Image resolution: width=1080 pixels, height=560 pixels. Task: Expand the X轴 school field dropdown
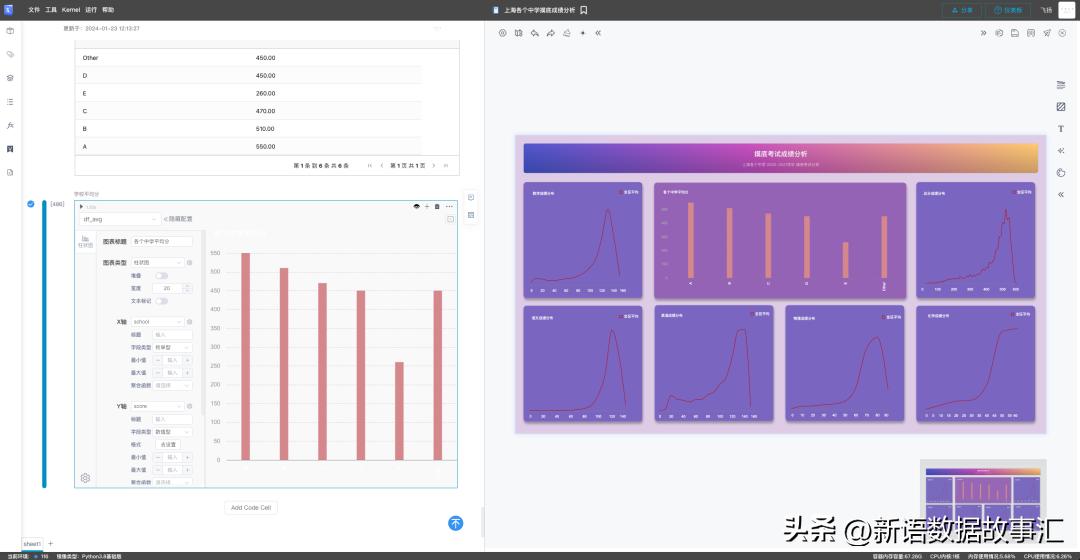click(x=158, y=322)
